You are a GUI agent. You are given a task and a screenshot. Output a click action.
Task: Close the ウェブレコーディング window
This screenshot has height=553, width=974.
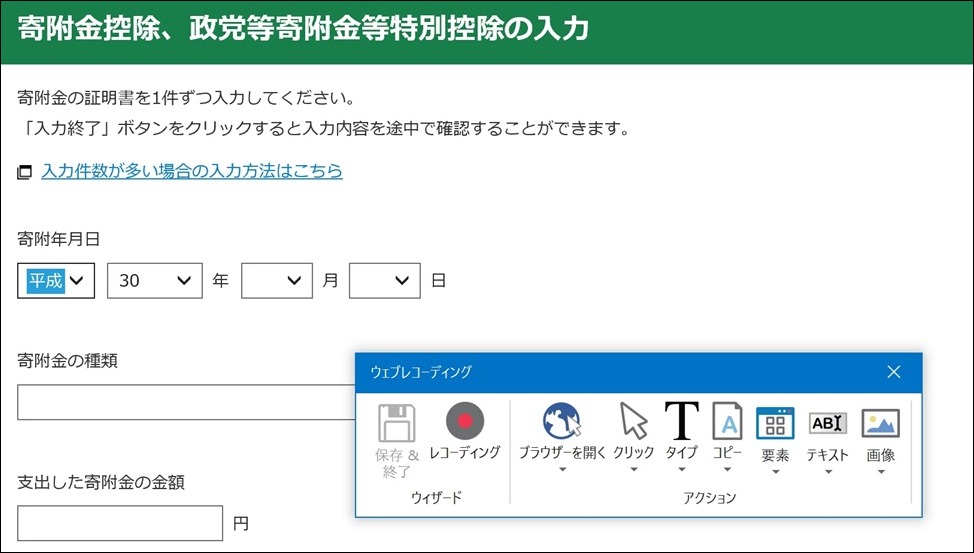point(894,372)
